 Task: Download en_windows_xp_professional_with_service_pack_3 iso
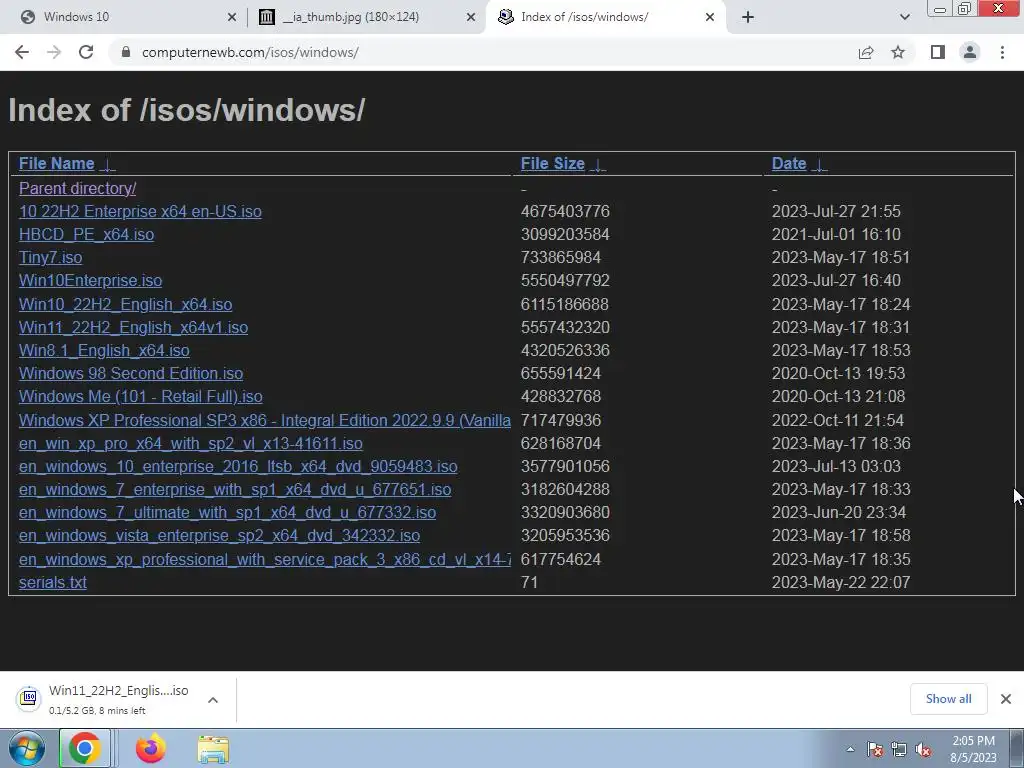tap(264, 559)
